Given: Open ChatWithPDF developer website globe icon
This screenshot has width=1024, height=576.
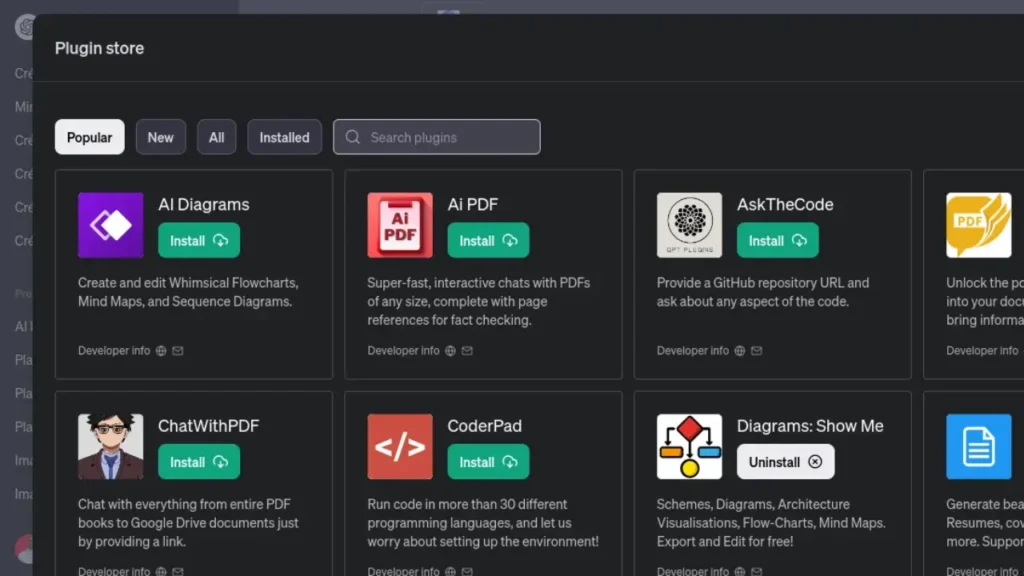Looking at the screenshot, I should click(161, 571).
